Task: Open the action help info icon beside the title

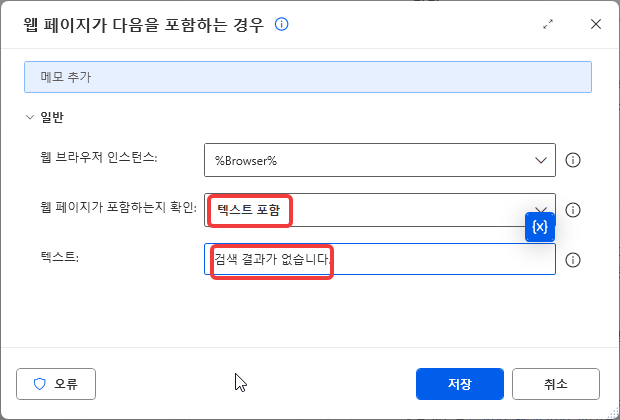Action: [x=282, y=24]
